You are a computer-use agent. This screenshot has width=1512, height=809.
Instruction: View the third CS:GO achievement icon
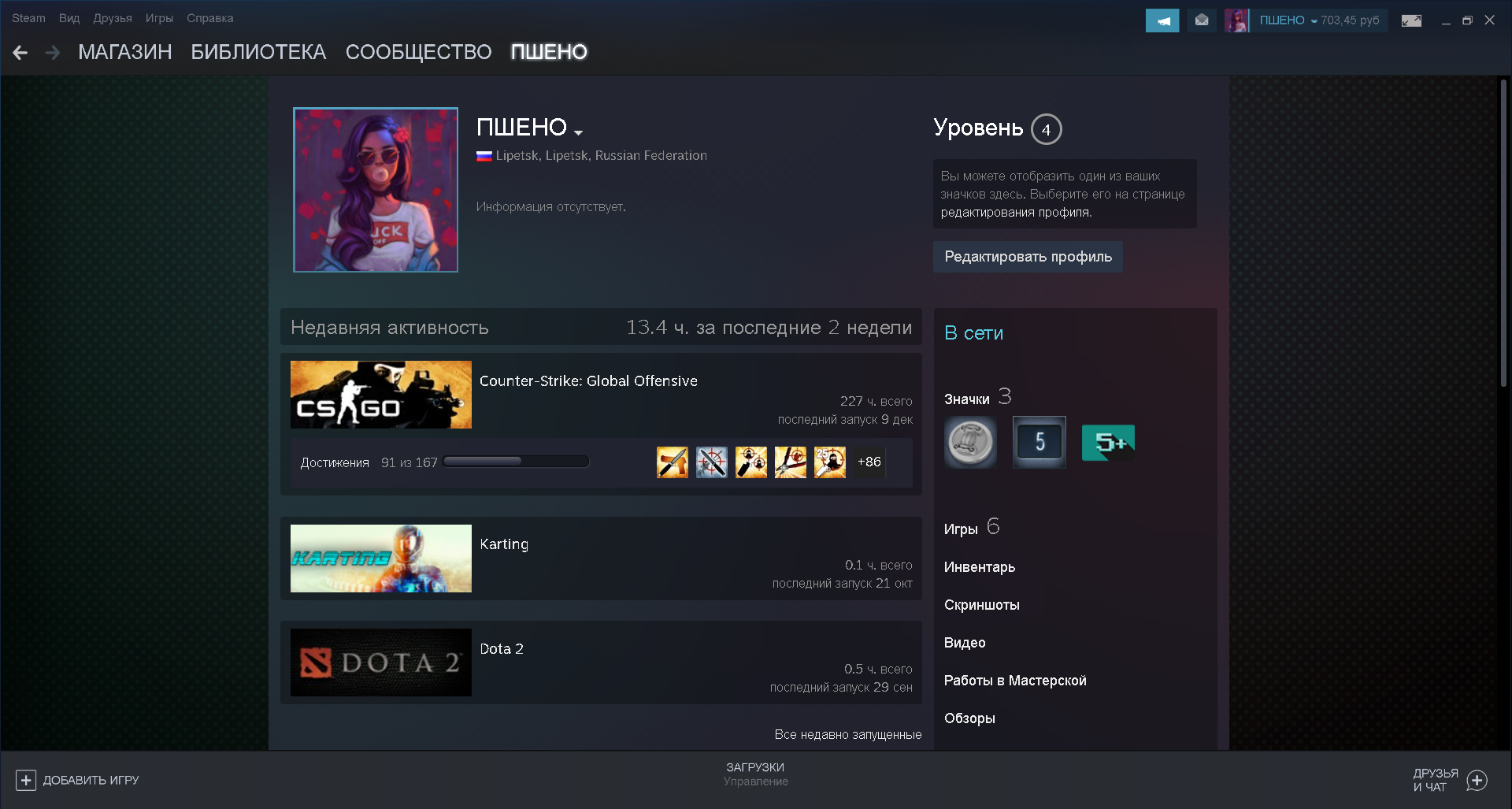(x=751, y=462)
